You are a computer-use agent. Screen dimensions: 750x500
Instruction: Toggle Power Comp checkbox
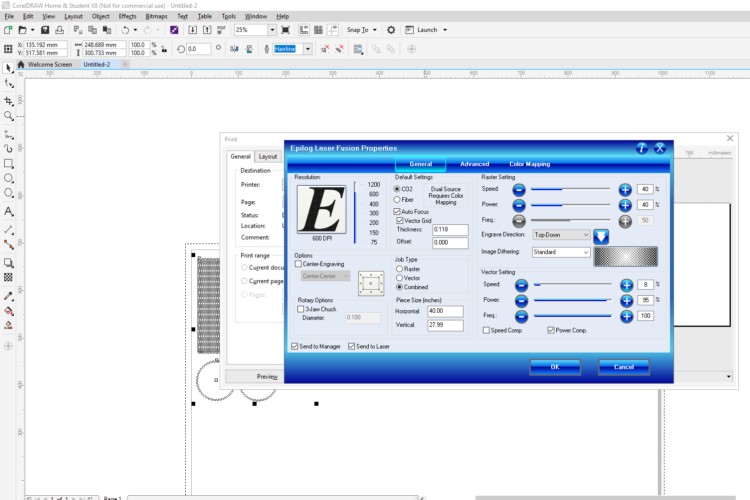coord(551,330)
